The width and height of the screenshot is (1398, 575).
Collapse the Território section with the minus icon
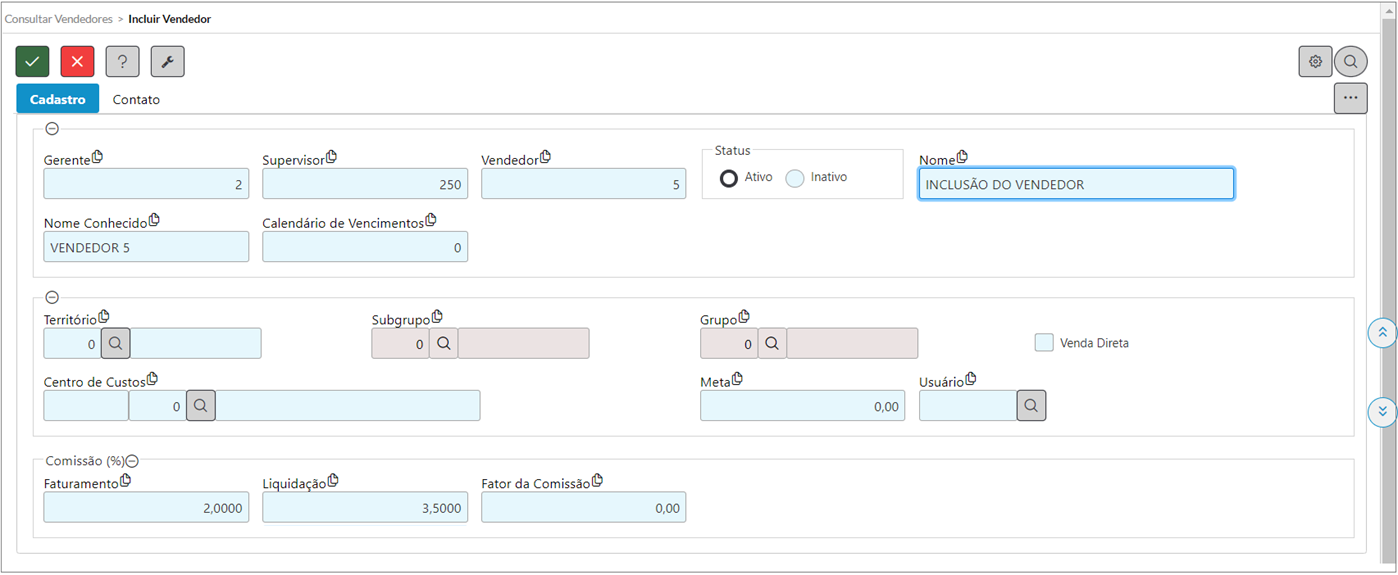click(52, 297)
